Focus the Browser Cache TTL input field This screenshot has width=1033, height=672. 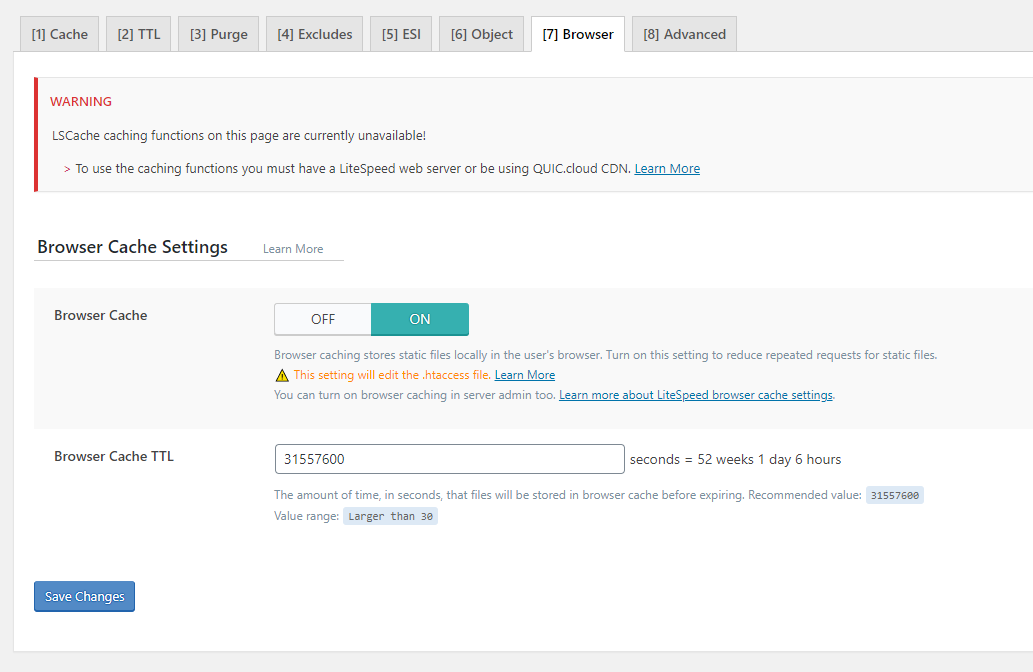click(449, 459)
